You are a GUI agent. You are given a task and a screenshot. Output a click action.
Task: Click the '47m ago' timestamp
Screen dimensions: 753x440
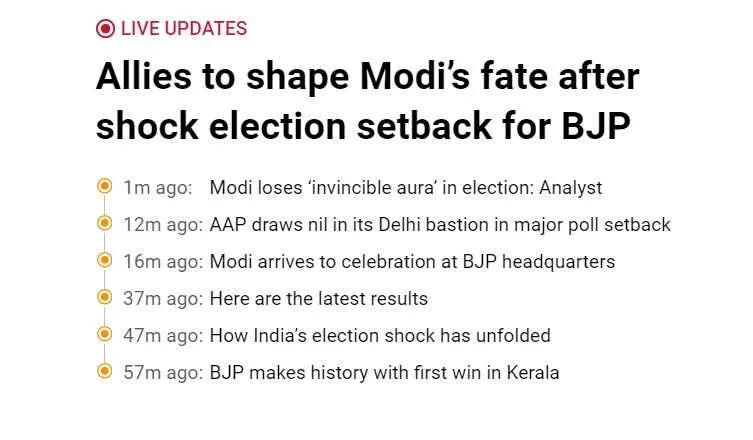pos(163,336)
